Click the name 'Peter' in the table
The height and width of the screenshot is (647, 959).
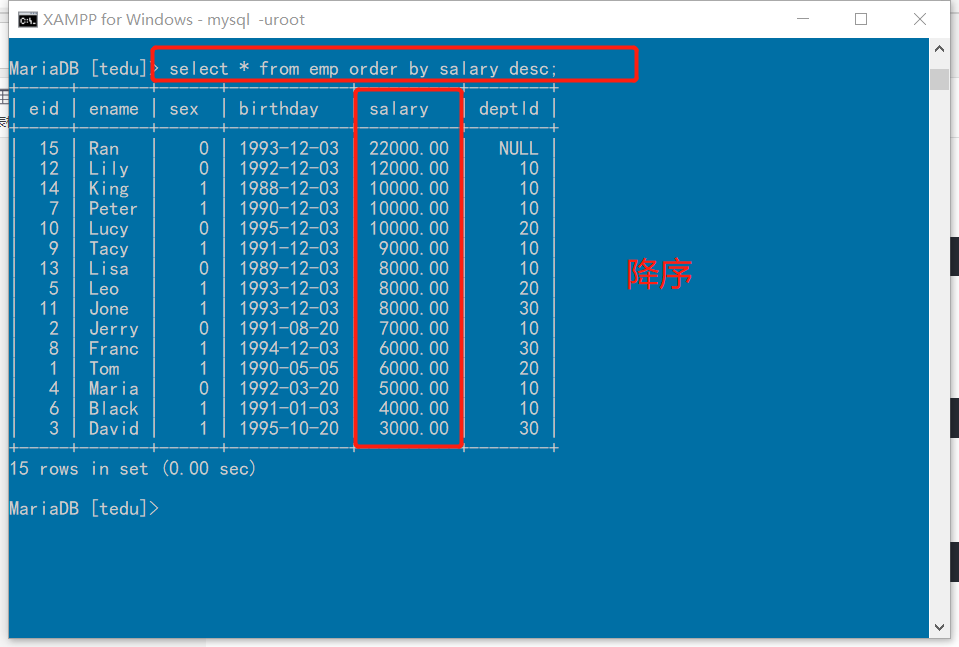113,209
